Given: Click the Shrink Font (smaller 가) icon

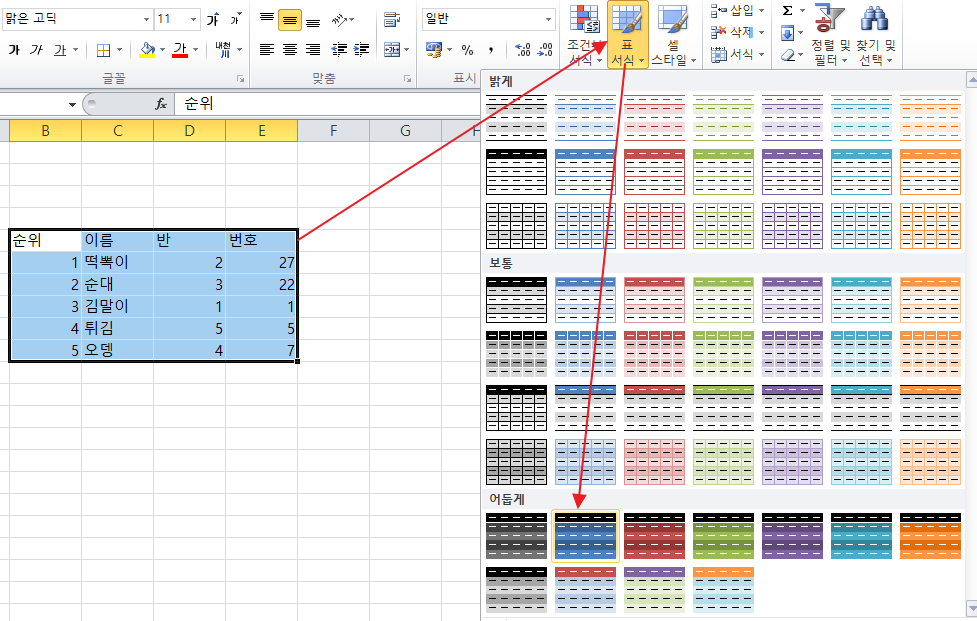Looking at the screenshot, I should 236,19.
